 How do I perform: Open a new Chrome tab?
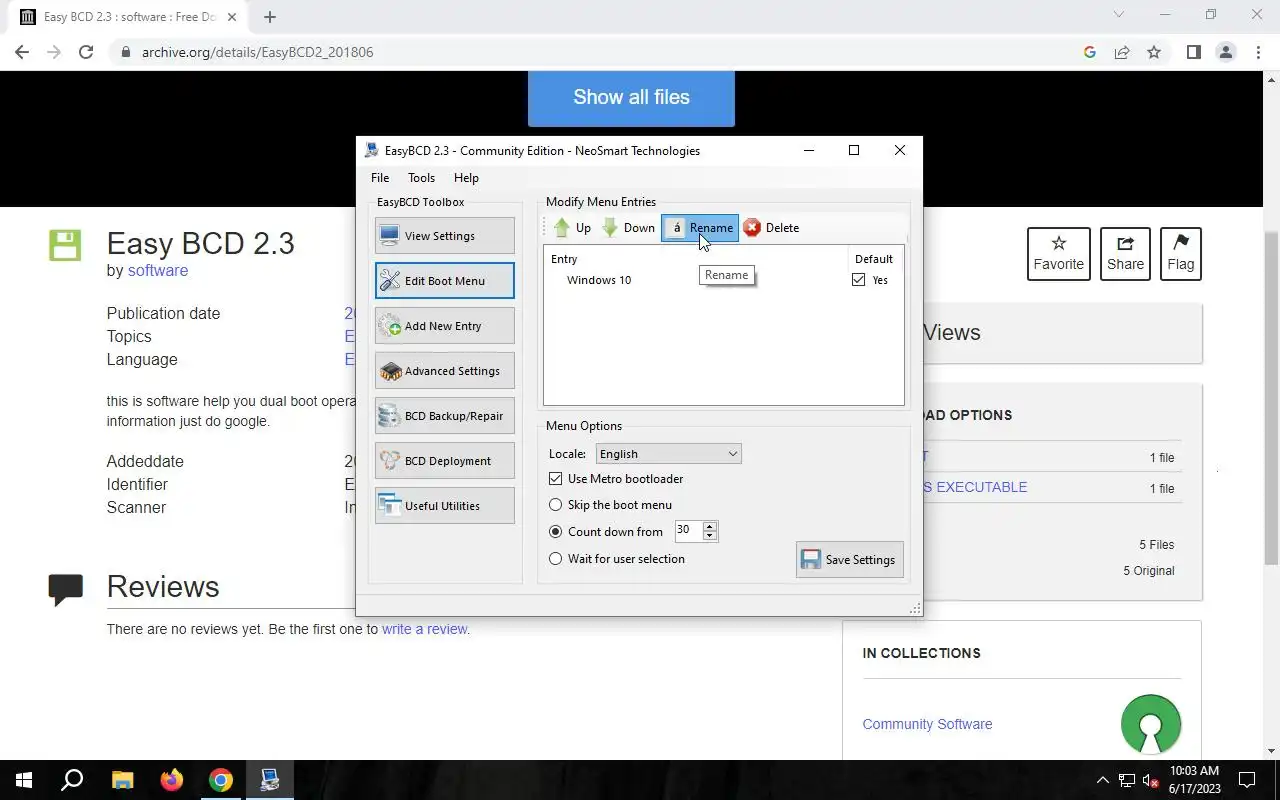click(x=270, y=16)
